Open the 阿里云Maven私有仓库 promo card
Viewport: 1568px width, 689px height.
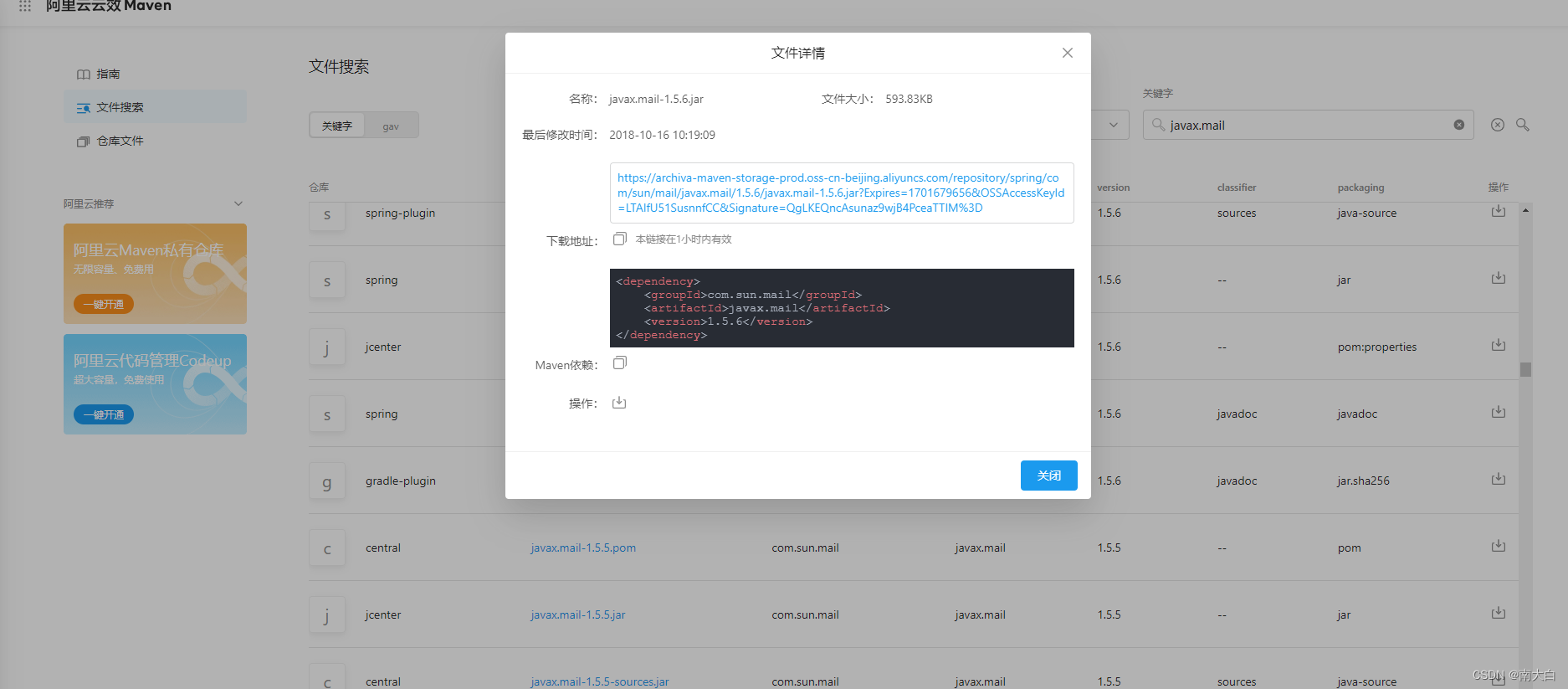coord(155,274)
